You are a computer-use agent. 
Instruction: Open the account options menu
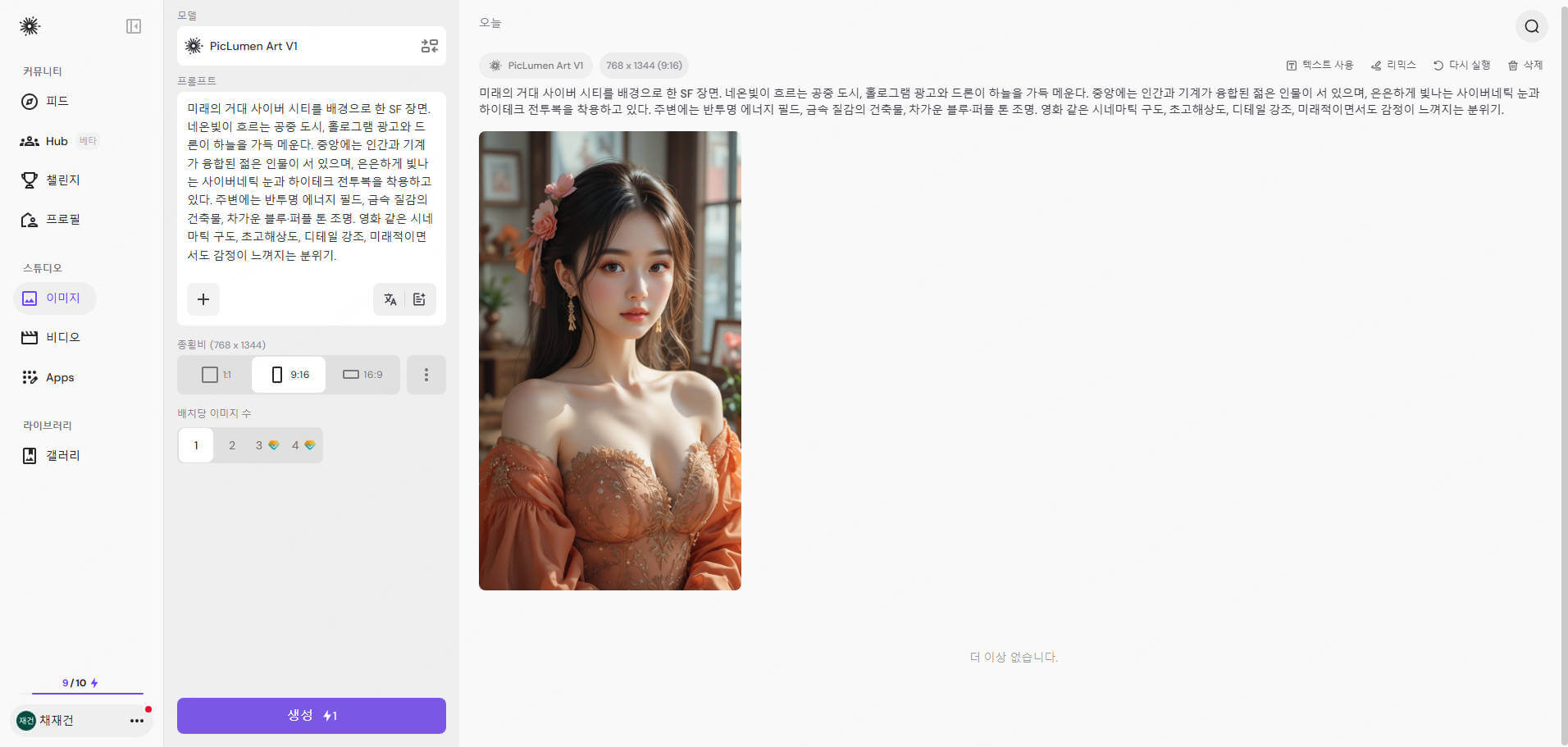136,721
